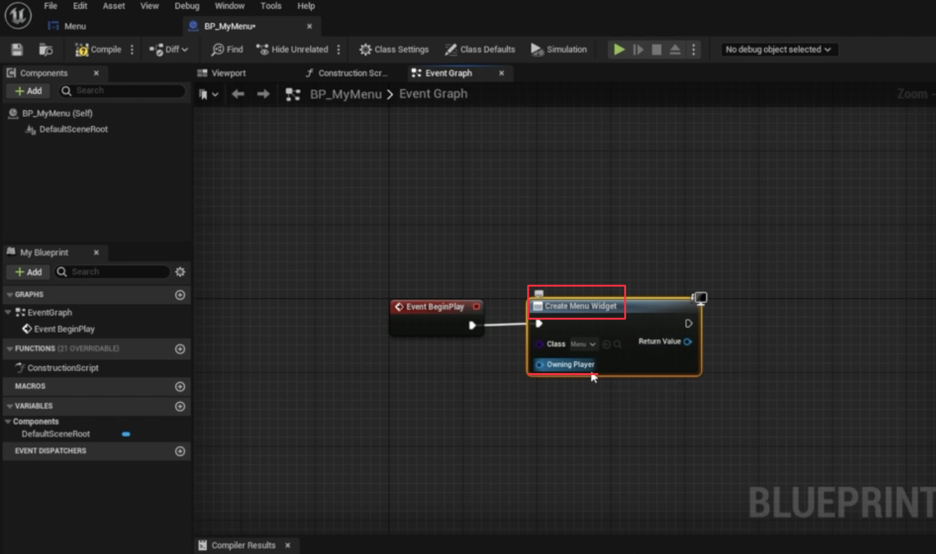The image size is (936, 554).
Task: Close the Components panel
Action: (x=96, y=73)
